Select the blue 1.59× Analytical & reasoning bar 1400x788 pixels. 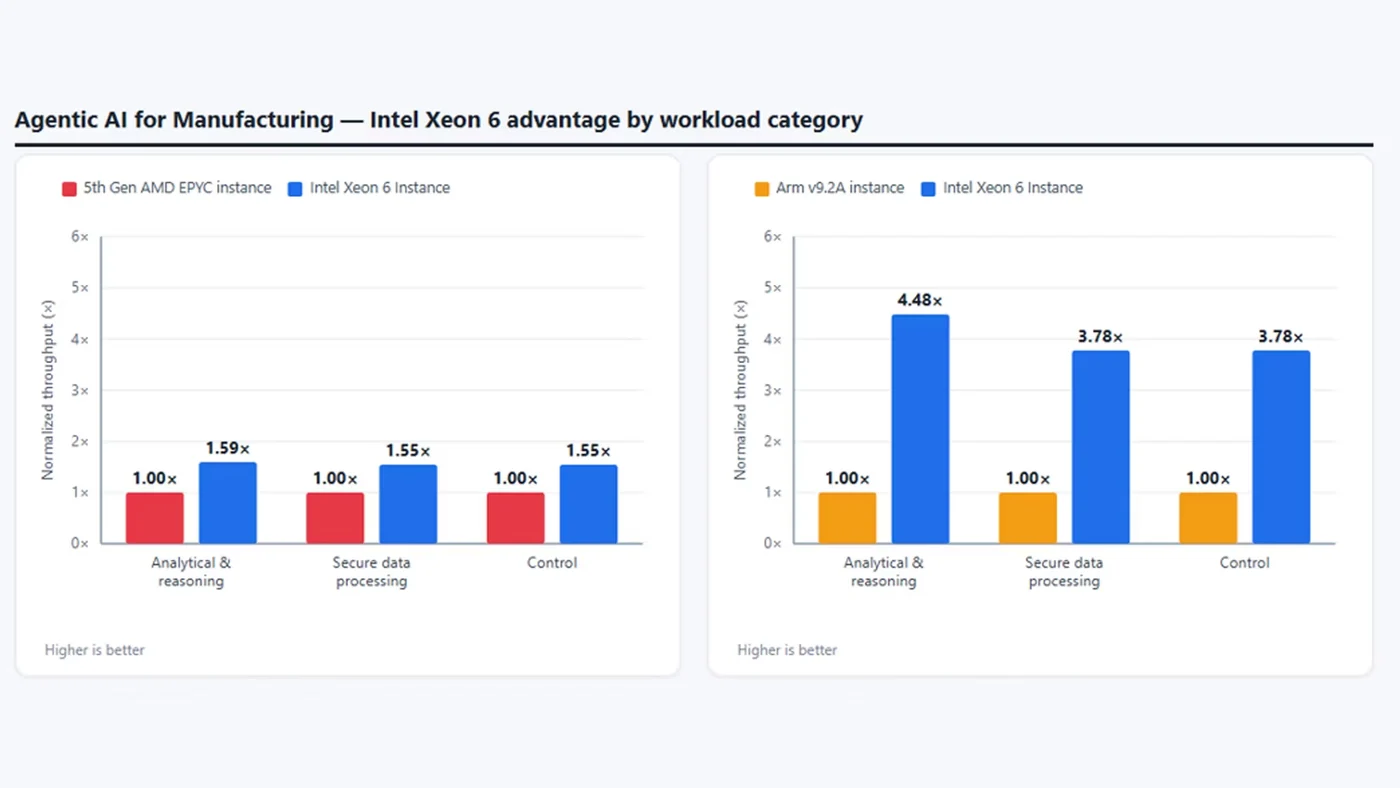pos(228,503)
